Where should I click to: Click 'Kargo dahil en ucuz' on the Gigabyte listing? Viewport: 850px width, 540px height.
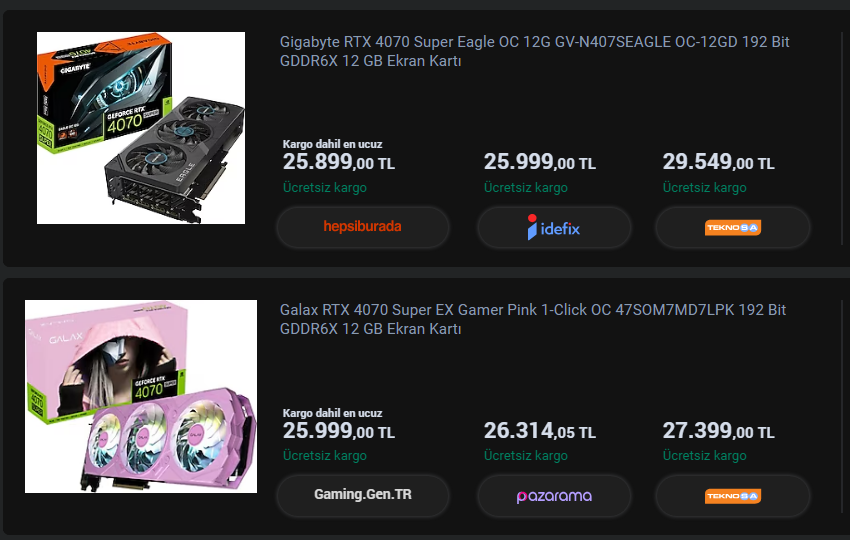(x=332, y=144)
